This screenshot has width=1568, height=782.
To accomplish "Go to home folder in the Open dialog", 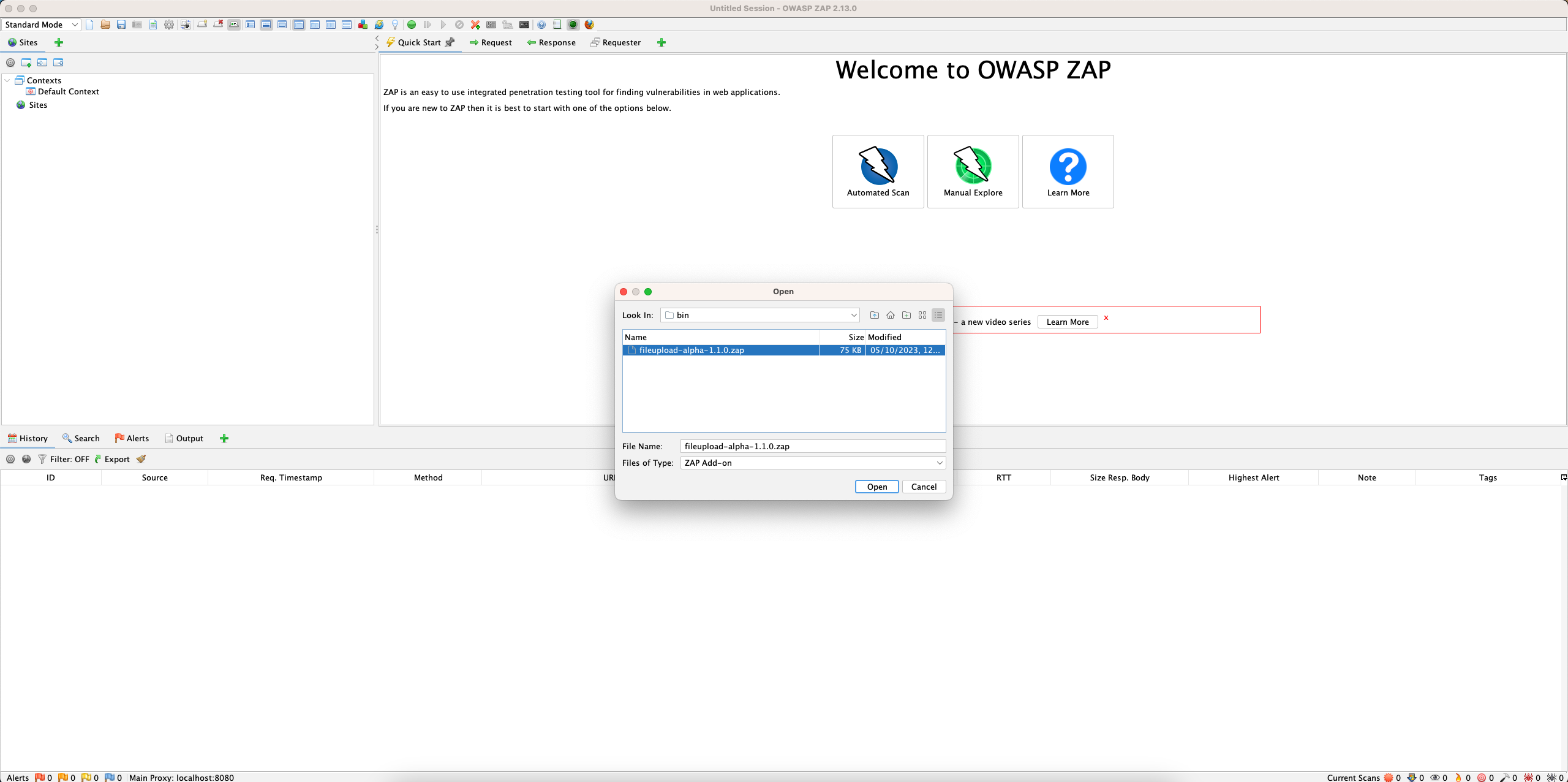I will point(890,315).
